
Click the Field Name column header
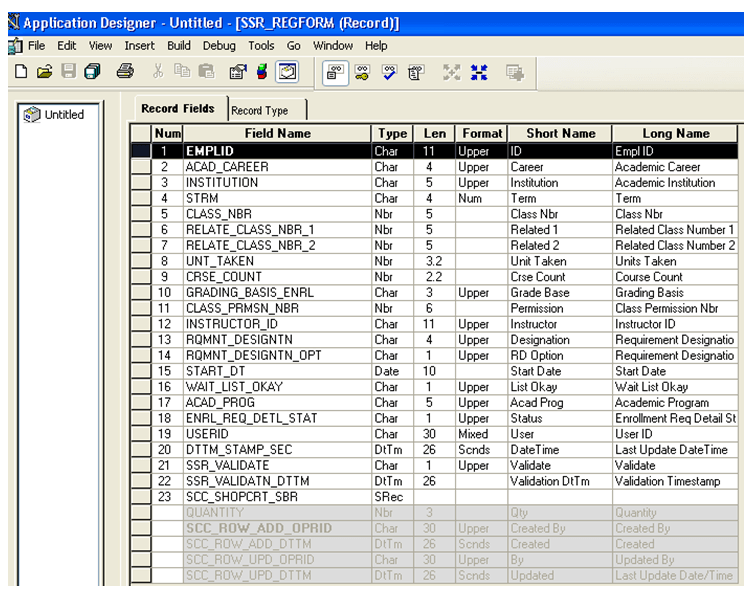277,133
